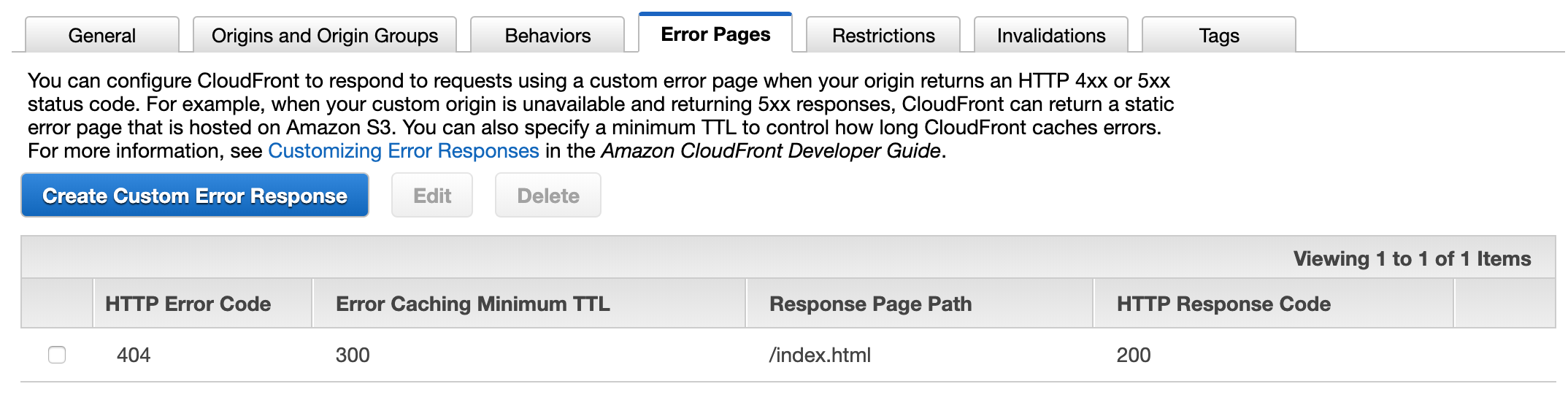Image resolution: width=1568 pixels, height=400 pixels.
Task: Switch to Origins and Origin Groups tab
Action: click(x=325, y=35)
